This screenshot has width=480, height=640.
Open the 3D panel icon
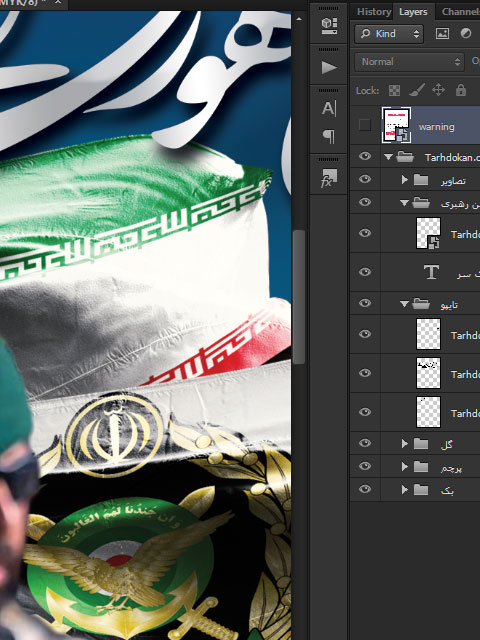coord(329,25)
